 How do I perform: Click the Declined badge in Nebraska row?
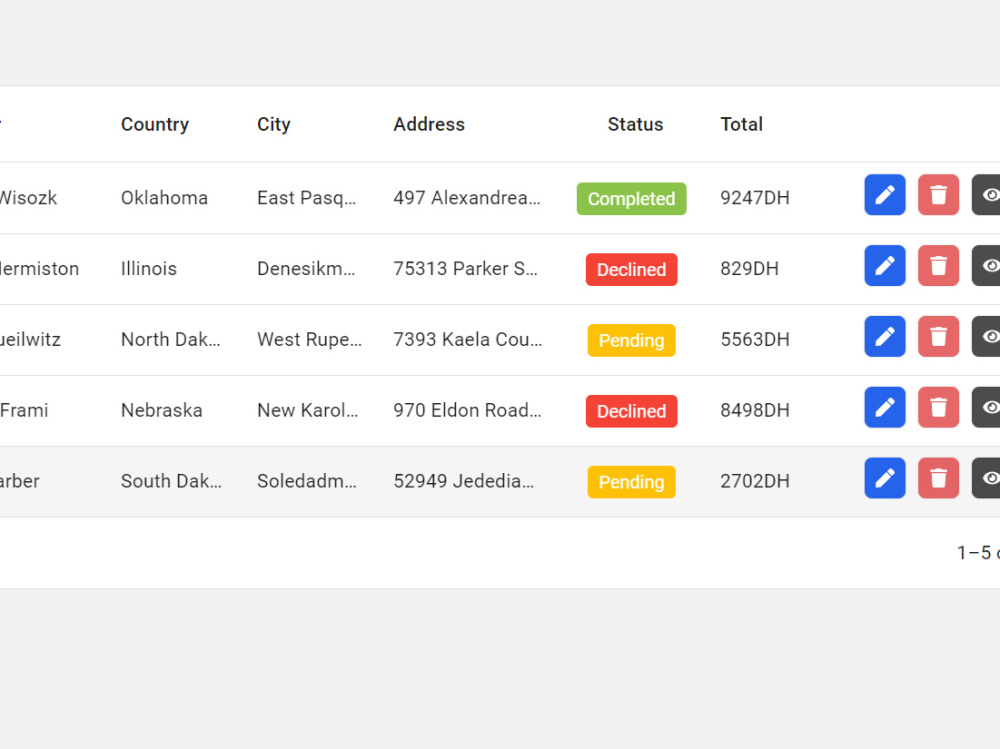[631, 411]
